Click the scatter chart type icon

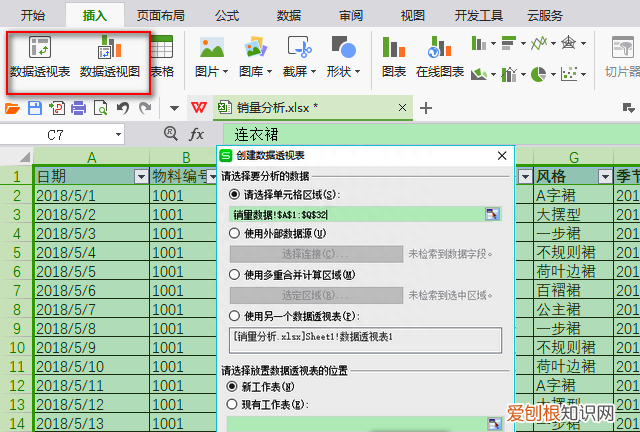click(569, 74)
